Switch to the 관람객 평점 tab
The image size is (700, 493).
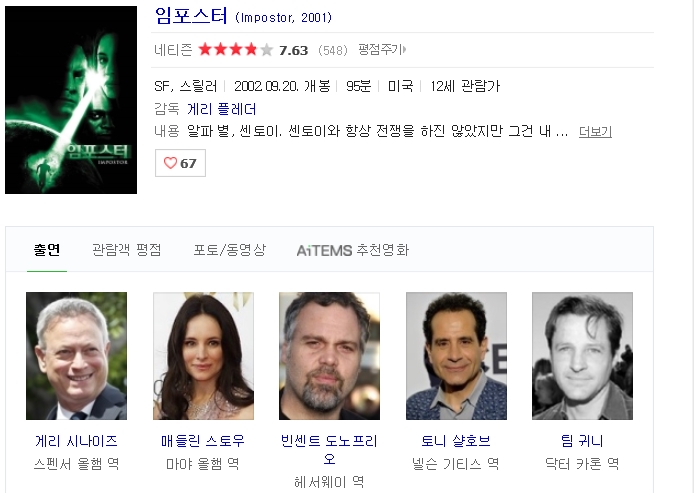(126, 250)
